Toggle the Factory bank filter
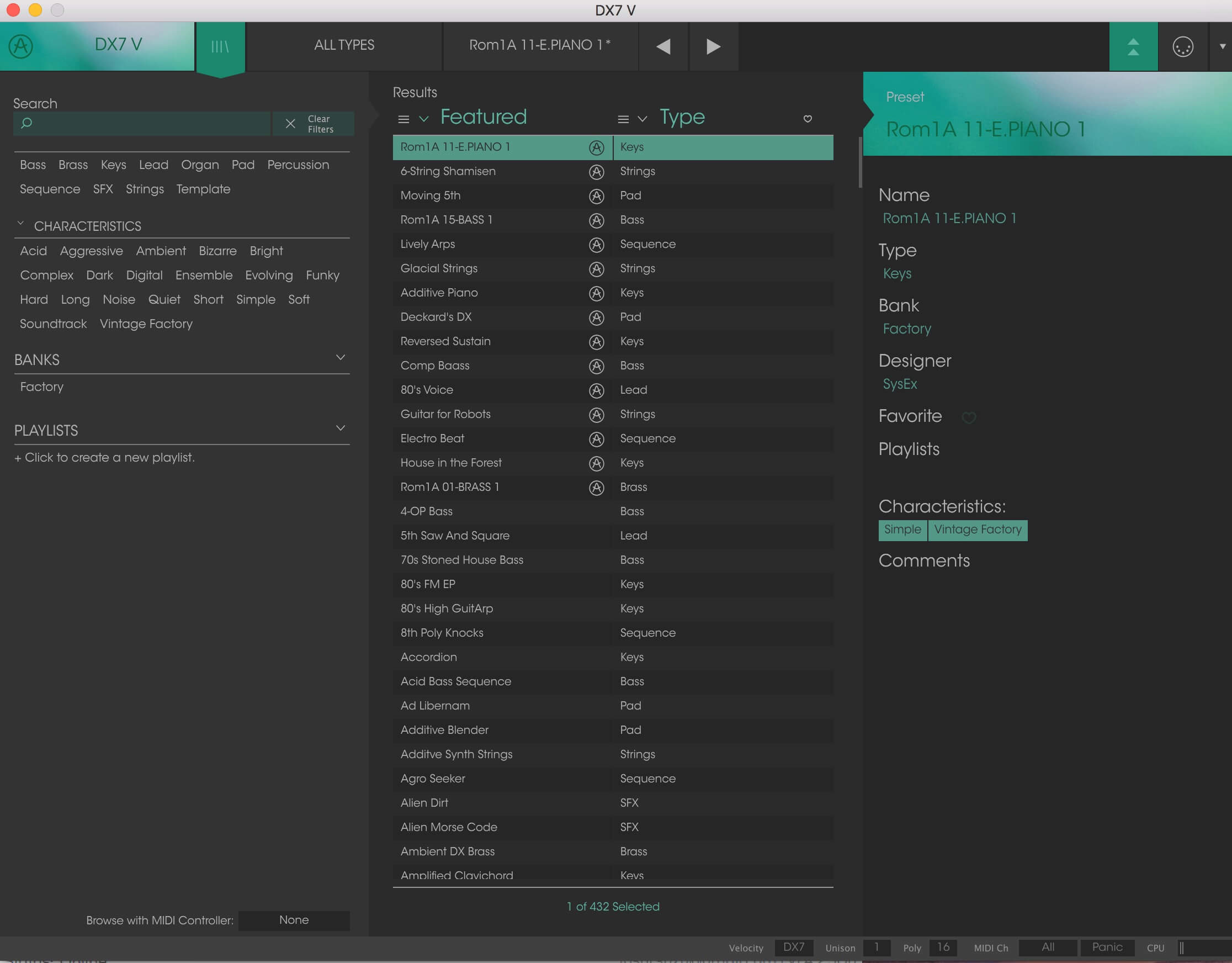The image size is (1232, 963). click(x=42, y=387)
